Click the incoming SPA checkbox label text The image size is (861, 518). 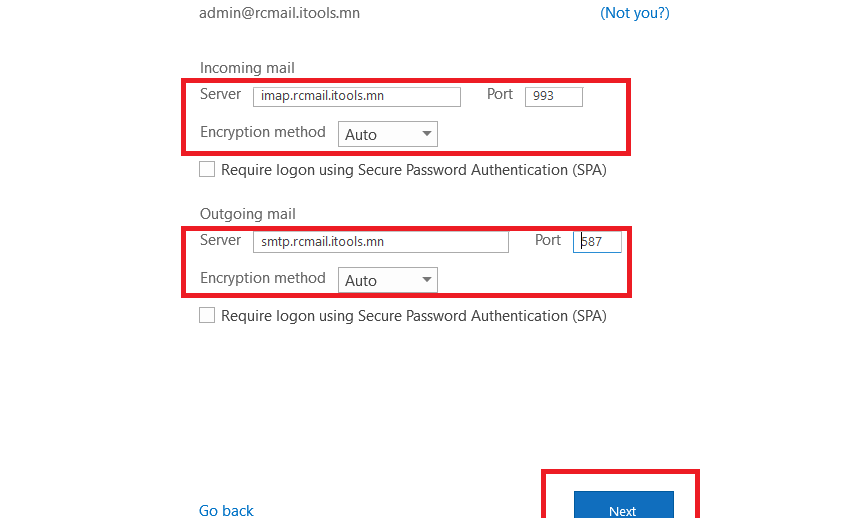[413, 170]
